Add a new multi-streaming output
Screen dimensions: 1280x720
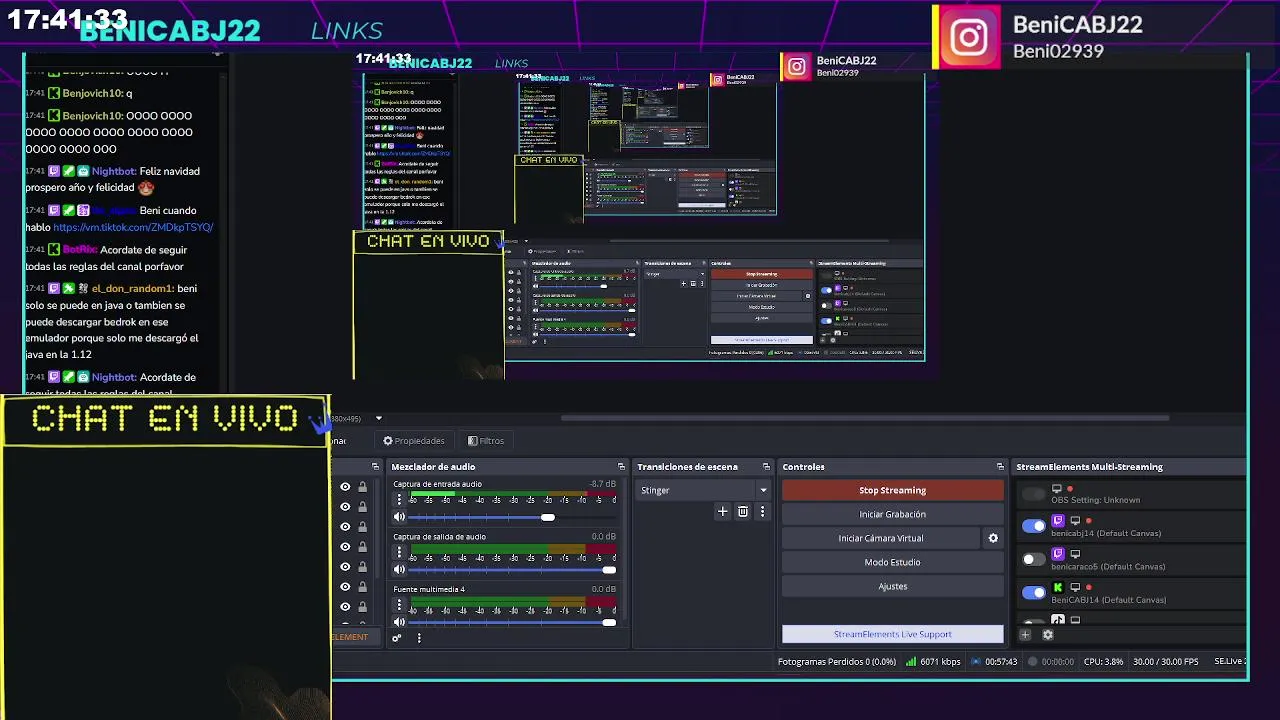1025,634
